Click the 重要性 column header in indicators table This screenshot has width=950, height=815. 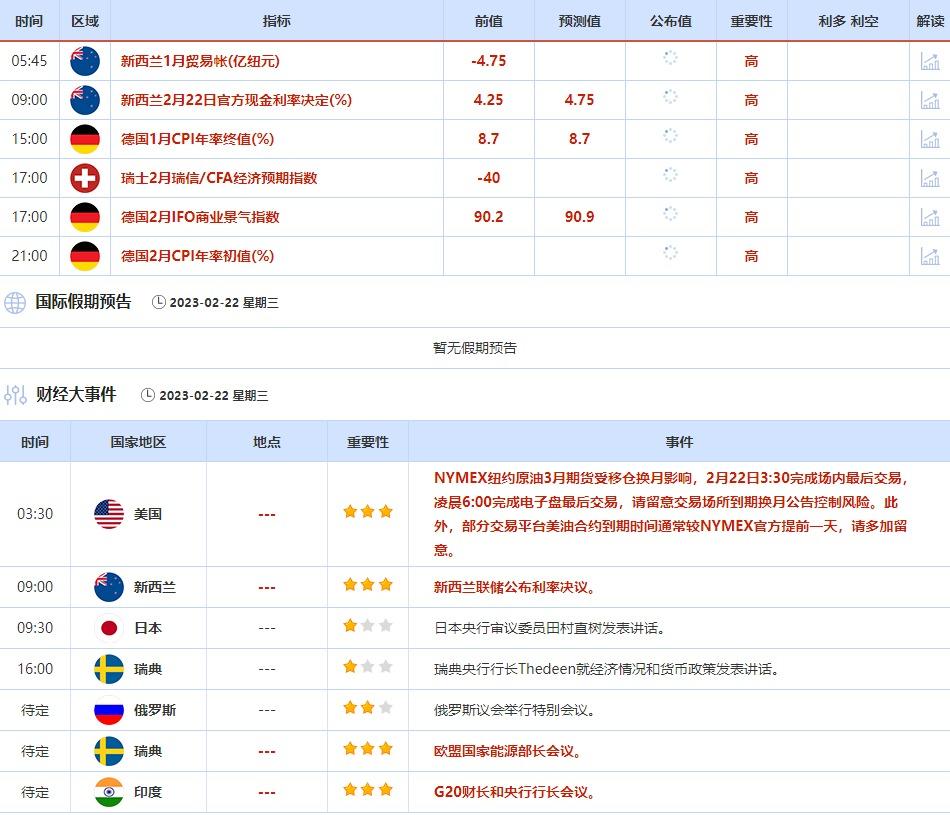pos(751,21)
